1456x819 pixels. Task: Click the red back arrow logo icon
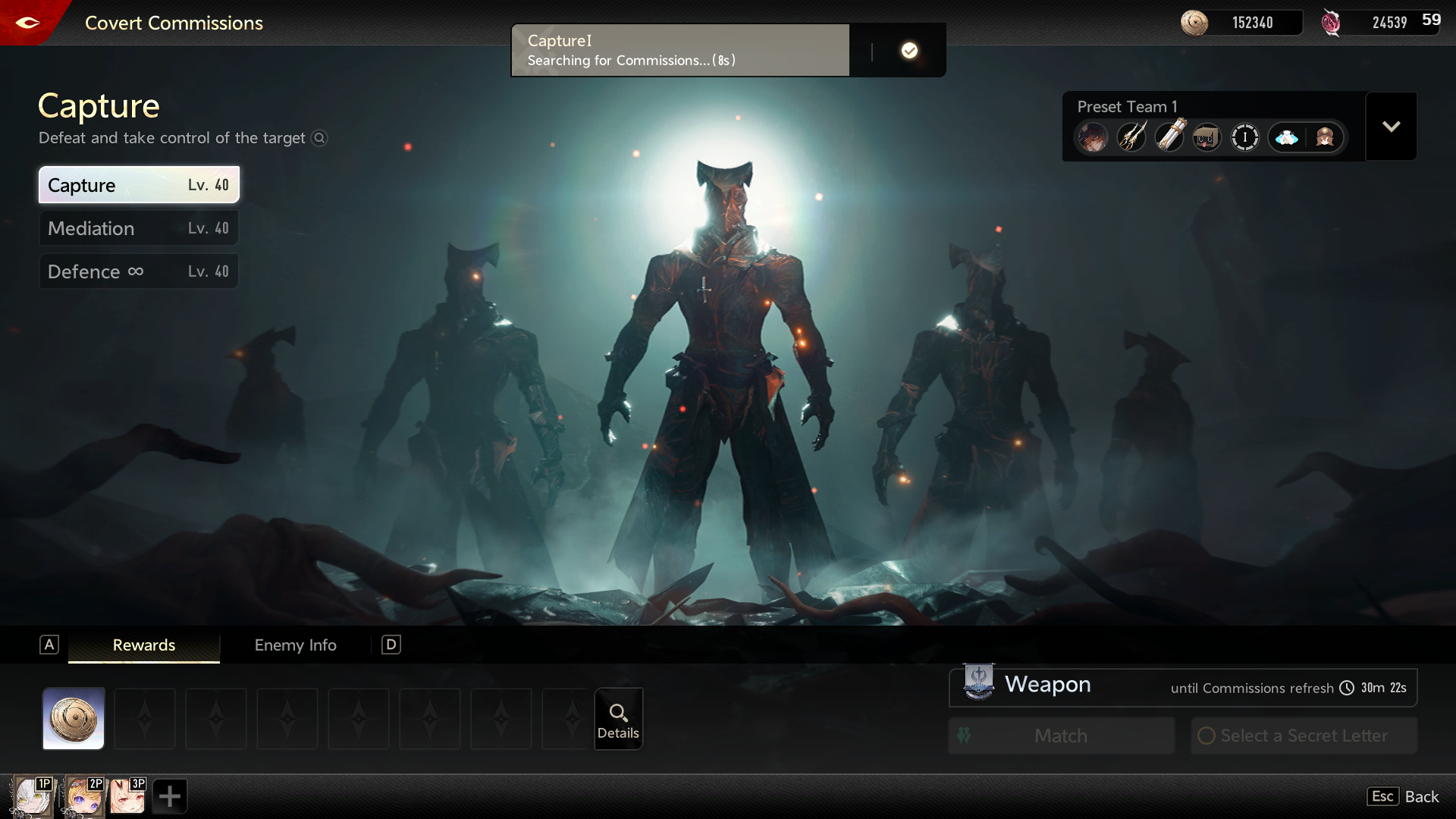[x=27, y=23]
